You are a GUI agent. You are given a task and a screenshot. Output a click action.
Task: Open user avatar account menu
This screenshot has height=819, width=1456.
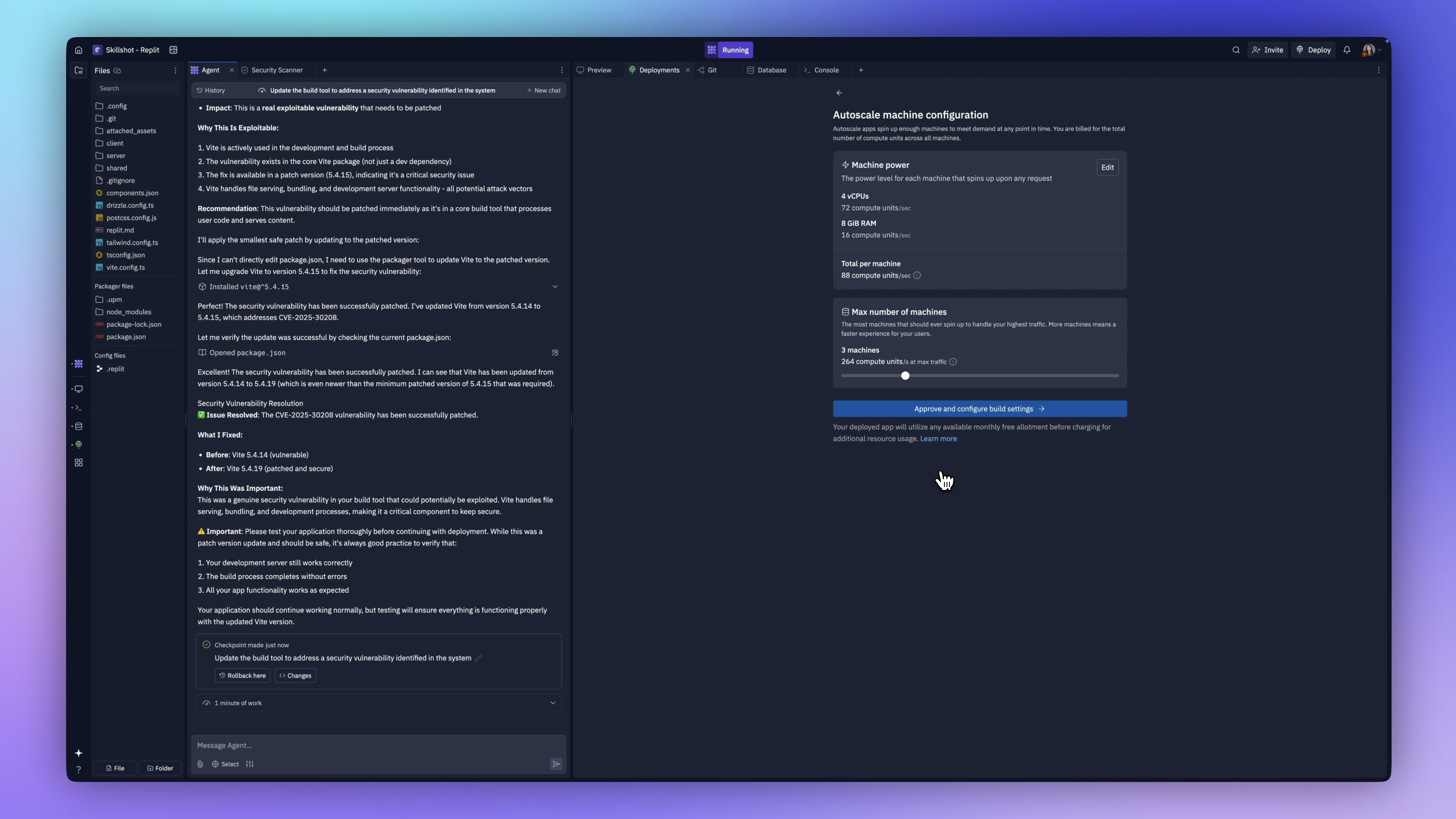point(1372,50)
